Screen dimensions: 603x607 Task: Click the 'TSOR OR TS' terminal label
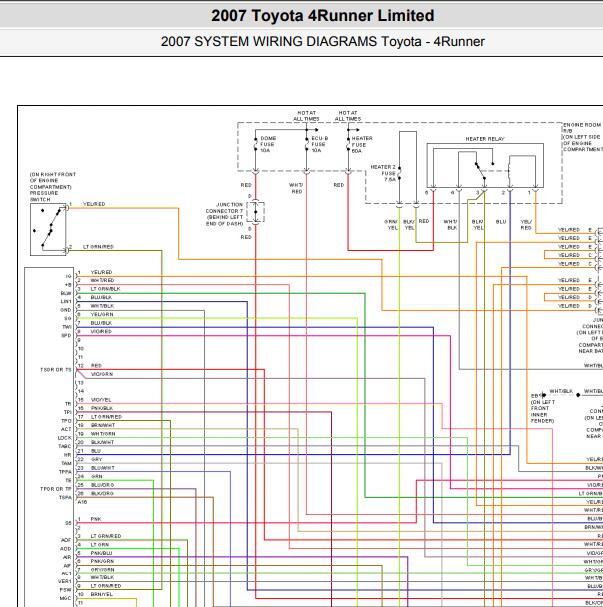56,370
